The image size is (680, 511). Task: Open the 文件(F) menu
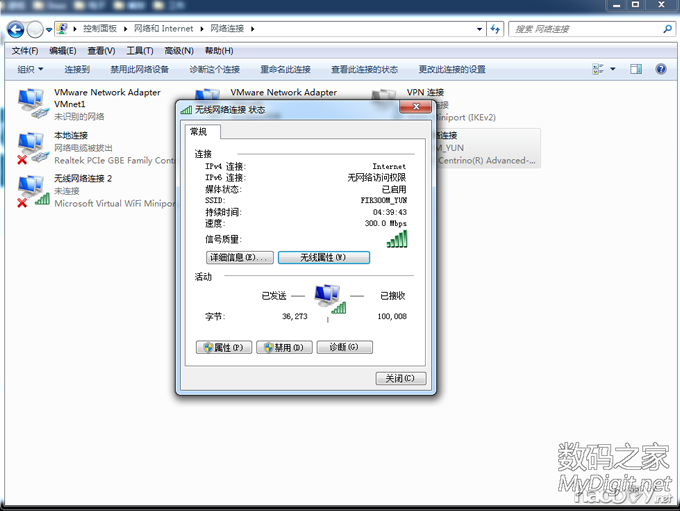[25, 51]
